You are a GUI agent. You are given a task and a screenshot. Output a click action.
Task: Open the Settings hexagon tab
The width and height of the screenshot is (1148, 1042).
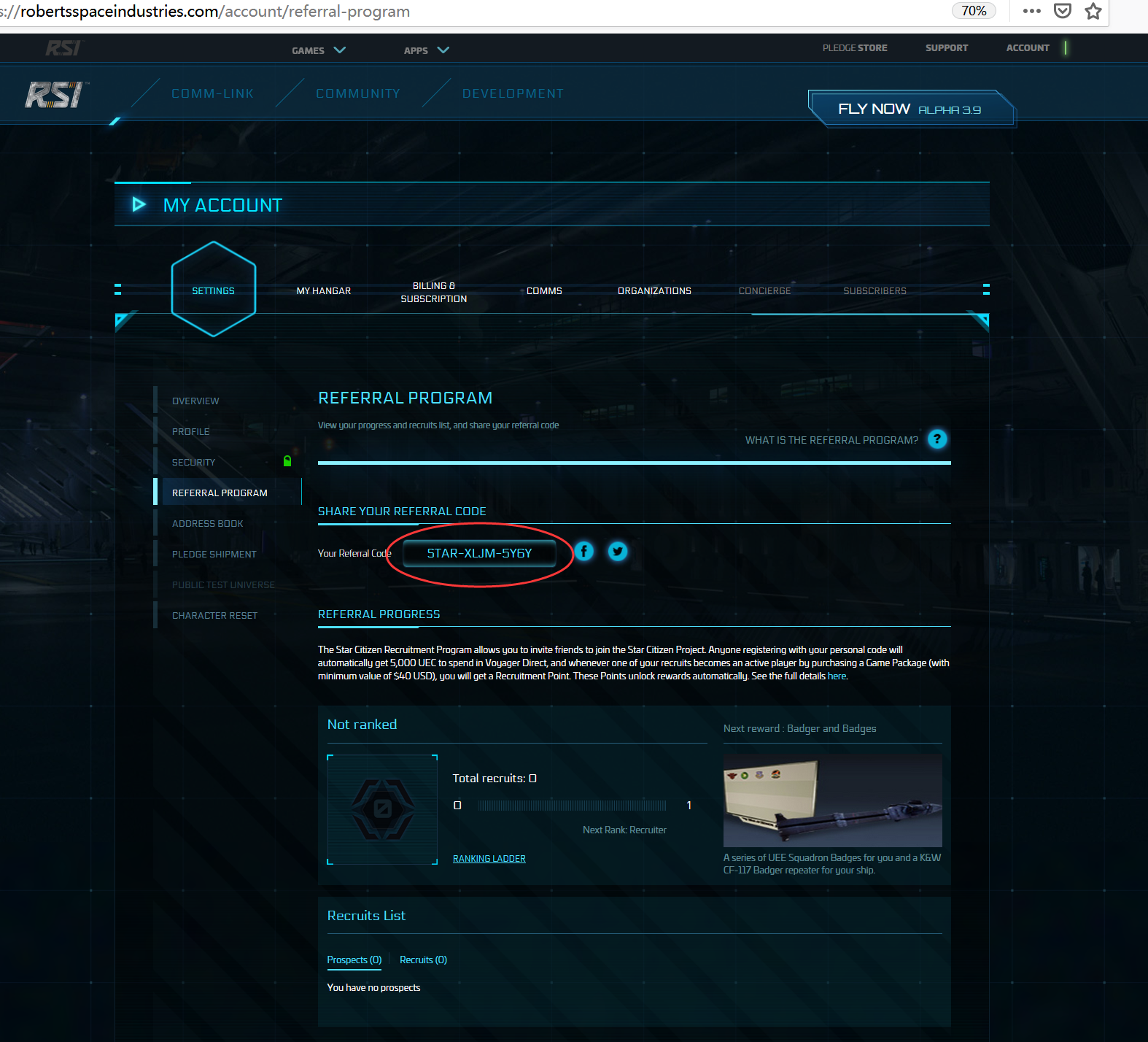click(x=214, y=290)
